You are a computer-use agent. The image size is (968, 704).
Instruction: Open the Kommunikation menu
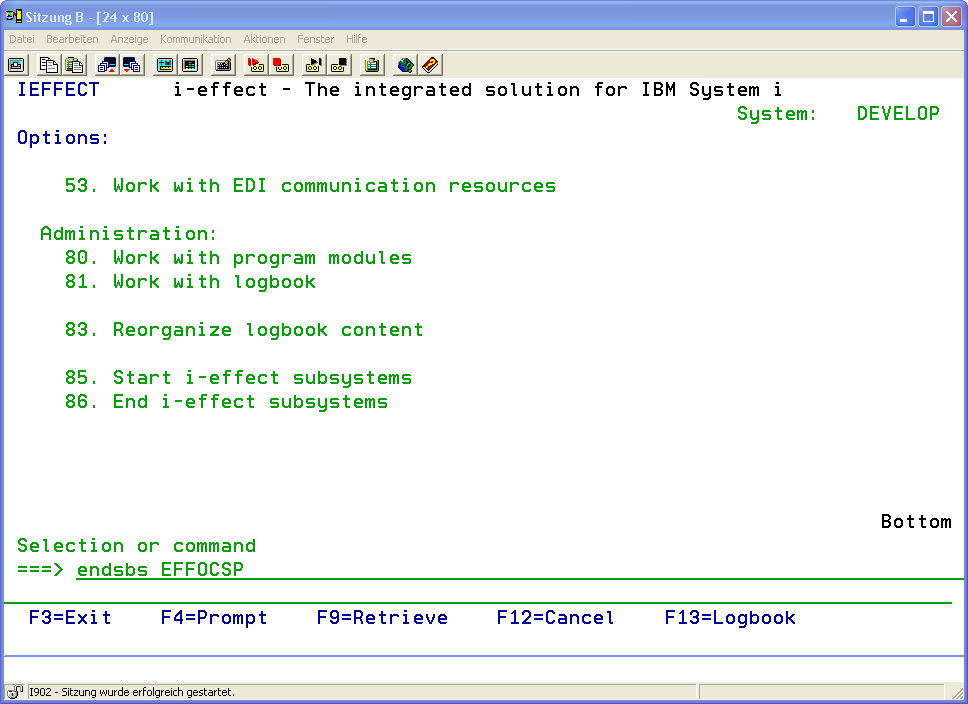point(195,39)
